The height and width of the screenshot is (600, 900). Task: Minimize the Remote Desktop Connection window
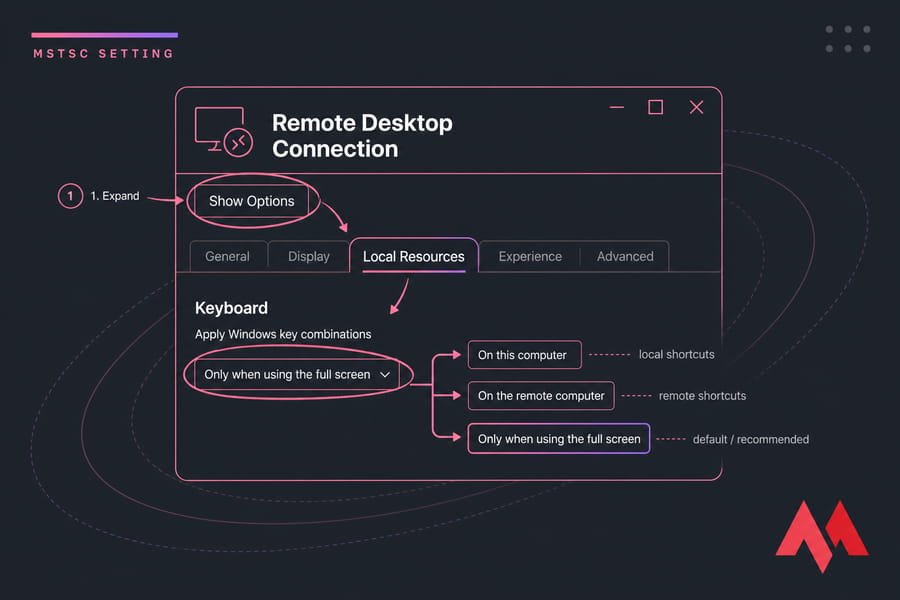click(617, 107)
